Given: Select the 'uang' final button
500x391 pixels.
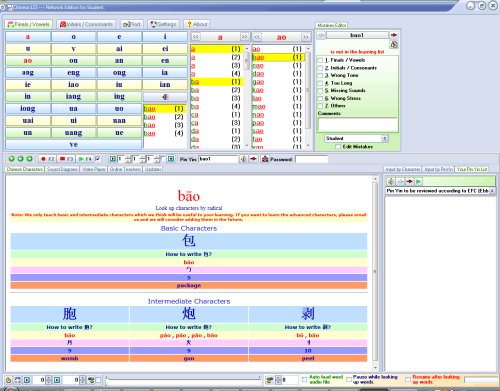Looking at the screenshot, I should click(74, 133).
